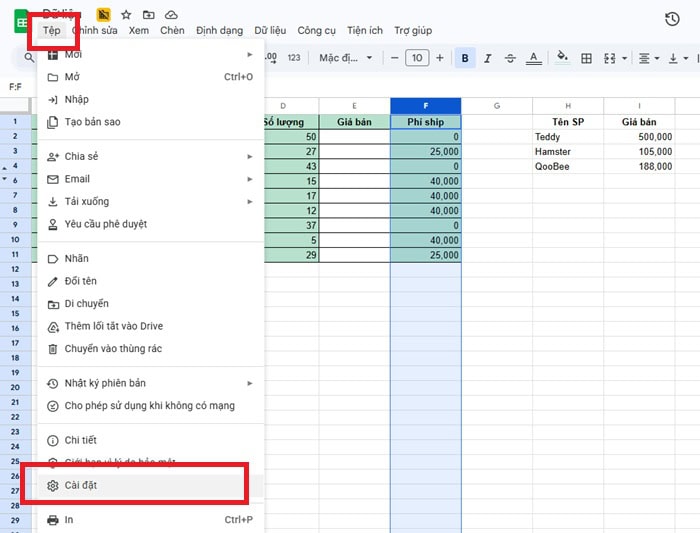Open the version history clock icon
The width and height of the screenshot is (700, 533).
pyautogui.click(x=672, y=19)
